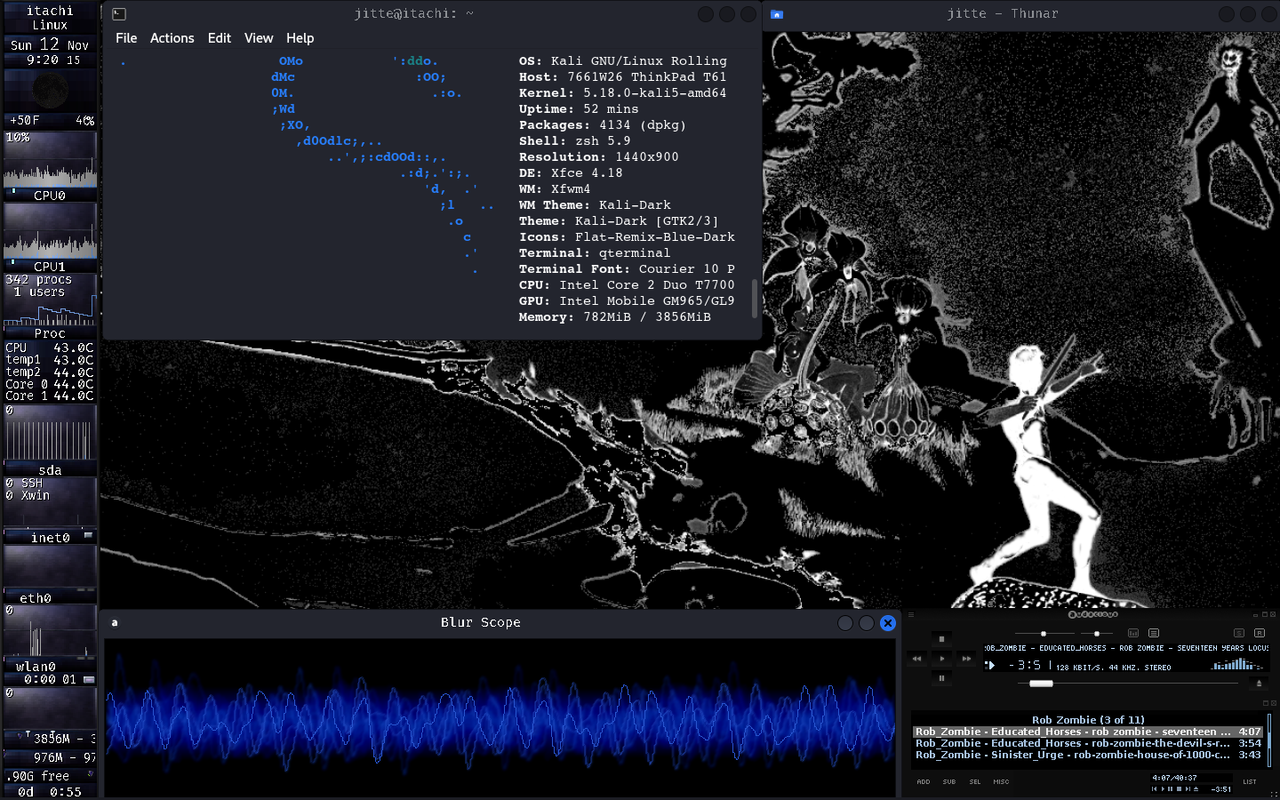The image size is (1280, 800).
Task: Toggle the playlist window button in Audacious
Action: click(x=1153, y=633)
